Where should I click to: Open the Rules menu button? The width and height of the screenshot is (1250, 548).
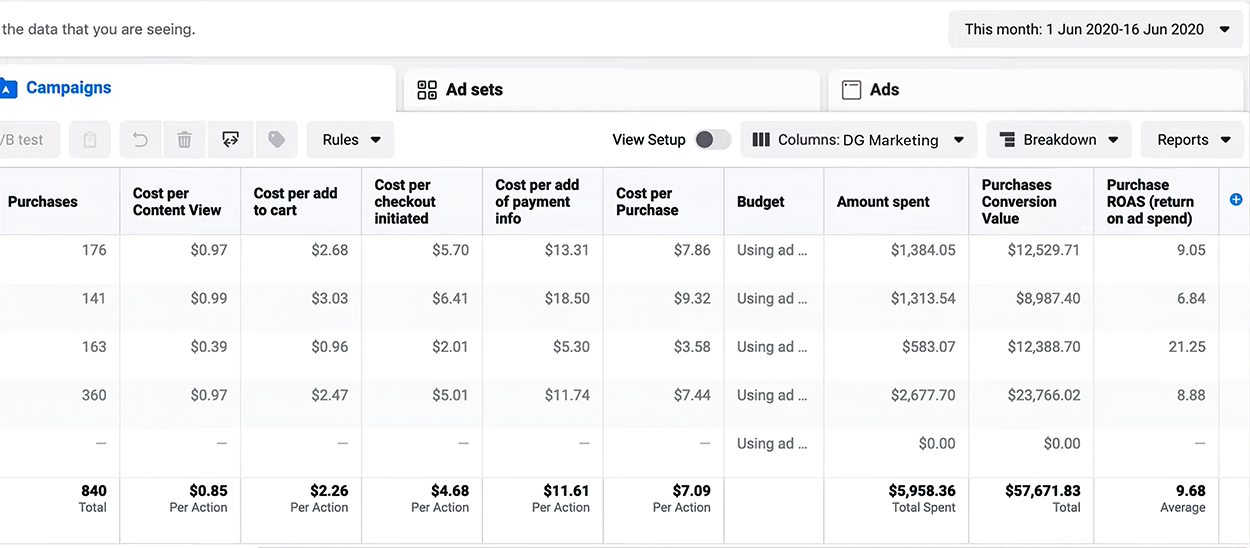351,140
